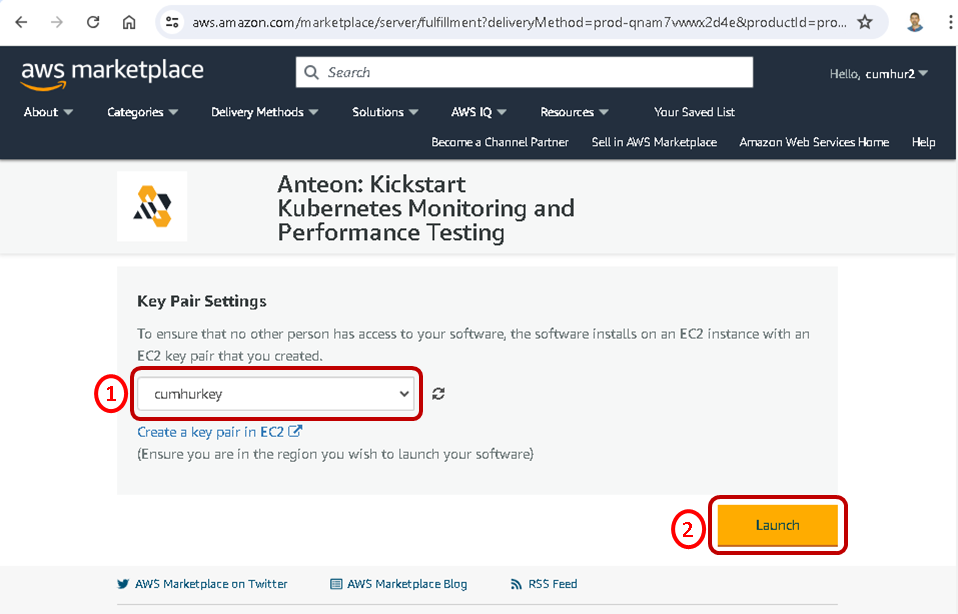Image resolution: width=958 pixels, height=614 pixels.
Task: Open the Hello, cumhur2 account dropdown
Action: tap(878, 73)
